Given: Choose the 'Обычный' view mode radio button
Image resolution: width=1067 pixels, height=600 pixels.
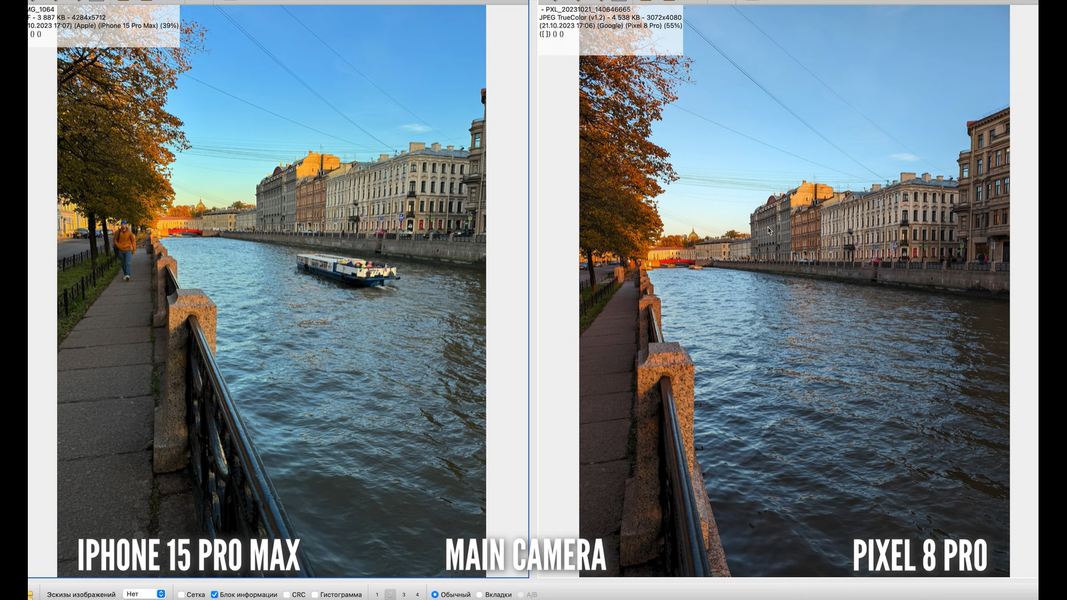Looking at the screenshot, I should 435,594.
